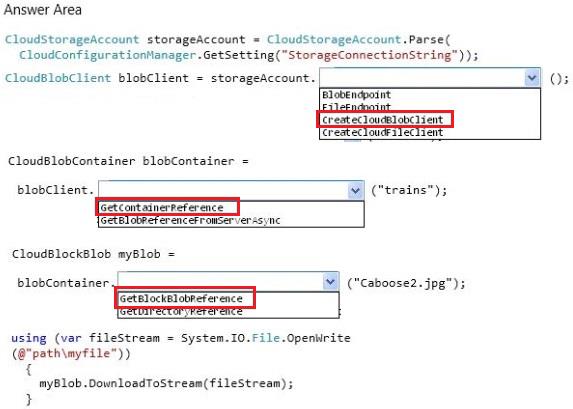Screen dimensions: 573x409
Task: Click the "StorageConnectionString" text
Action: (x=369, y=55)
